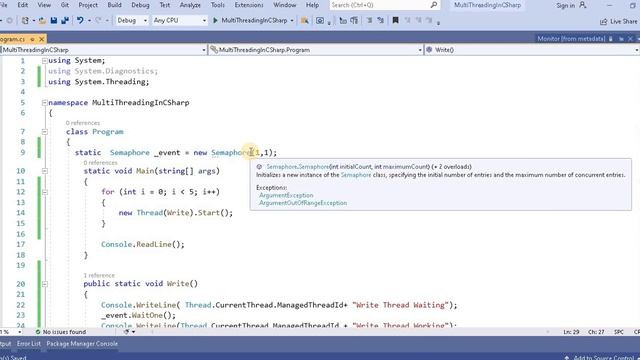Image resolution: width=640 pixels, height=360 pixels.
Task: Click the '0 references' CodeLens above class Program
Action: coord(82,123)
